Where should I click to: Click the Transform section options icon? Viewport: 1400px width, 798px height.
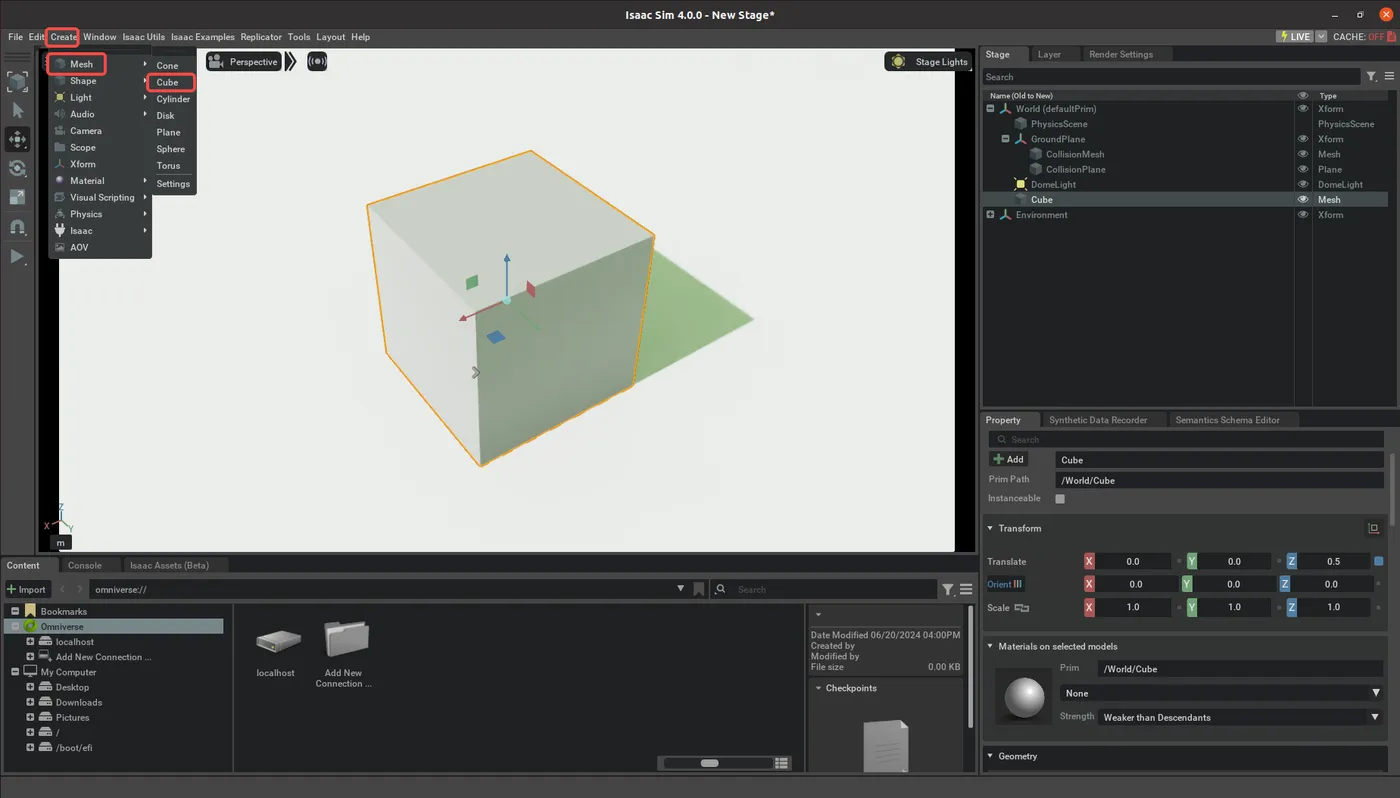pos(1374,528)
